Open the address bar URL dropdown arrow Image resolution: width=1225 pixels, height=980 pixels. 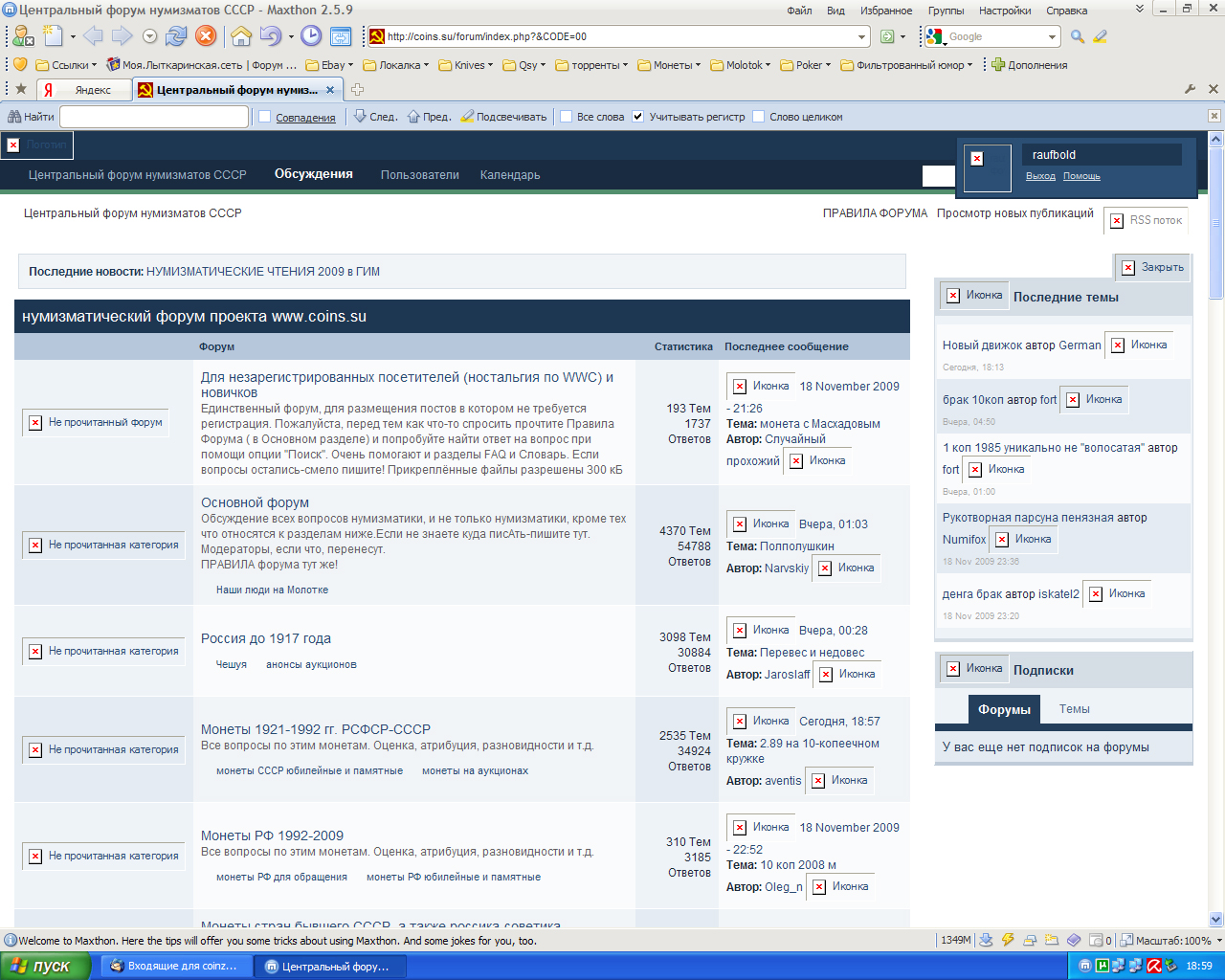click(x=861, y=36)
